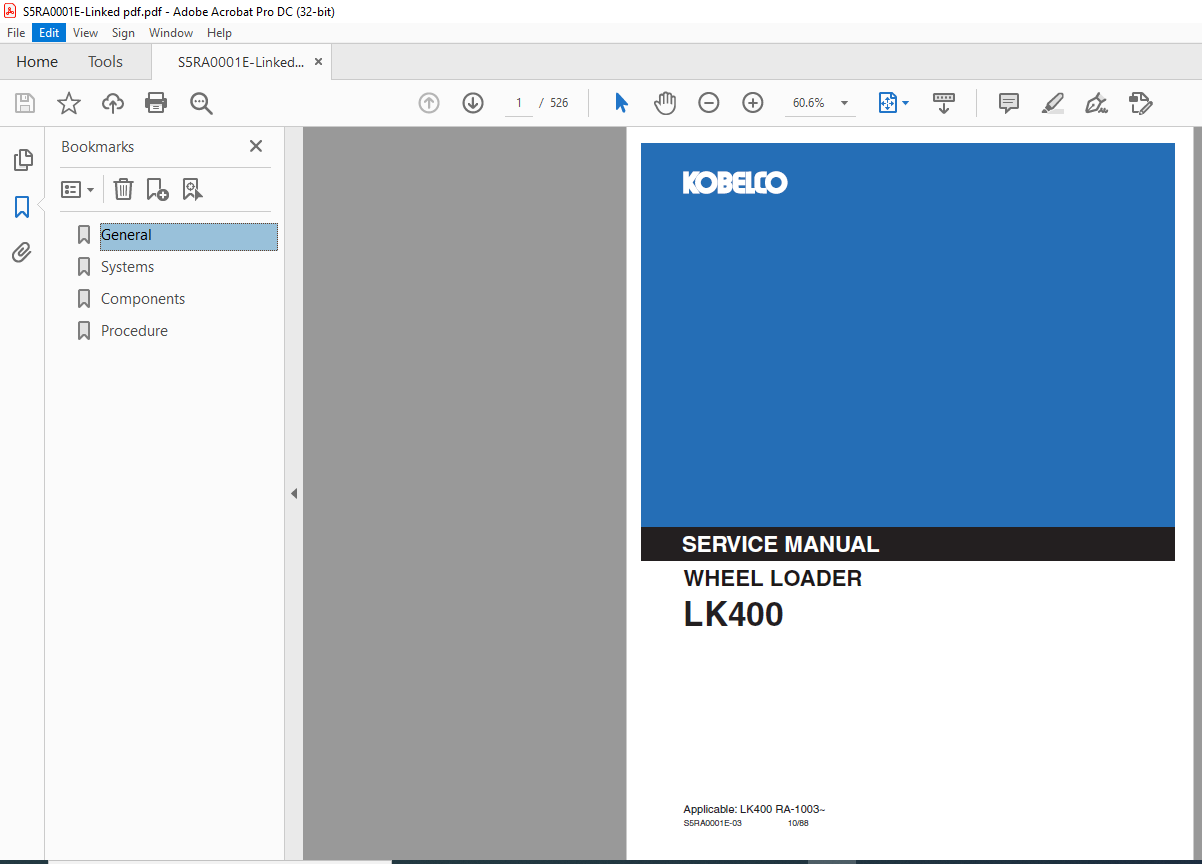
Task: Switch to the Tools tab
Action: (105, 62)
